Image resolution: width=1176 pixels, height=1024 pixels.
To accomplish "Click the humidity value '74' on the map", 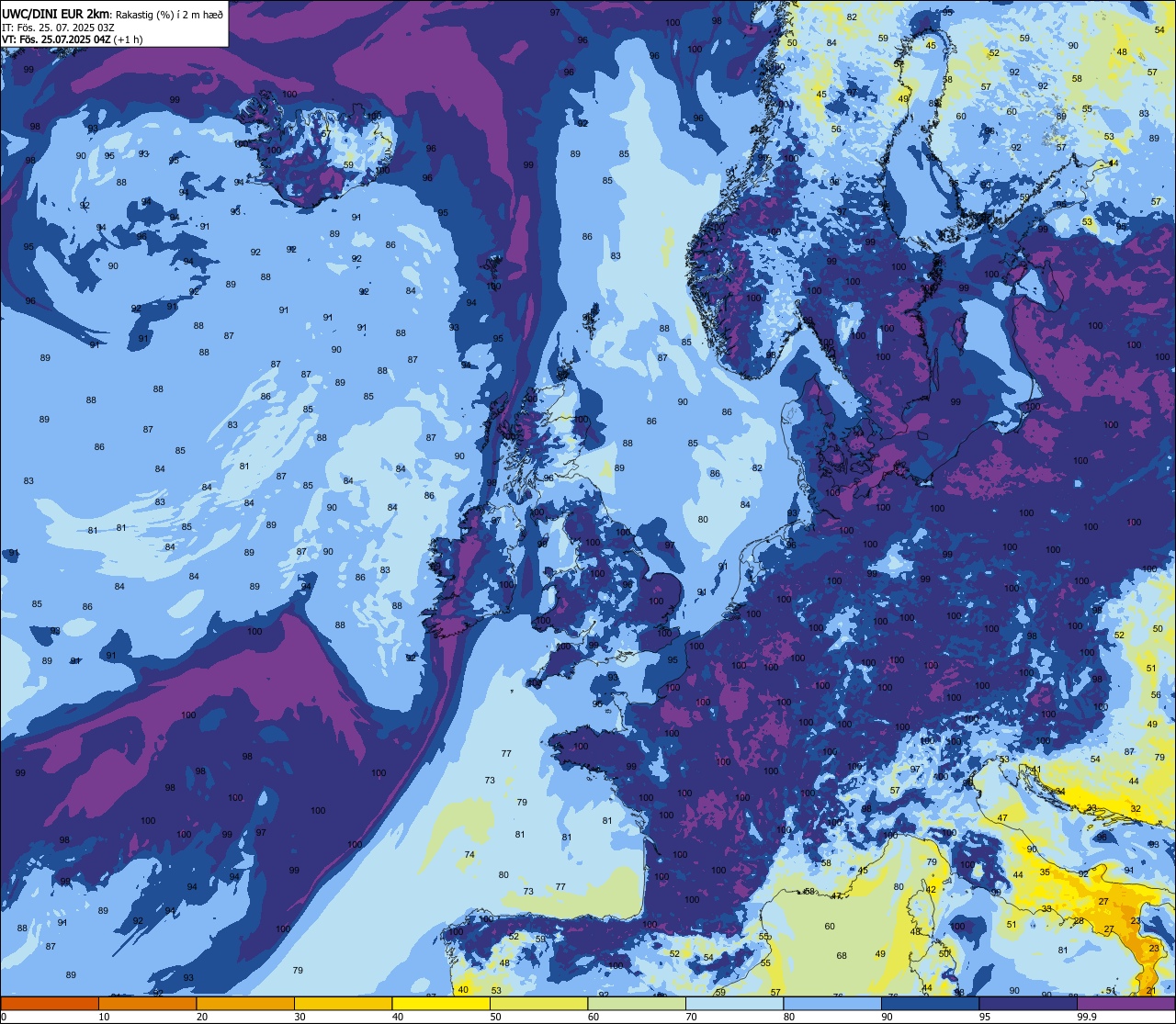I will pos(469,854).
